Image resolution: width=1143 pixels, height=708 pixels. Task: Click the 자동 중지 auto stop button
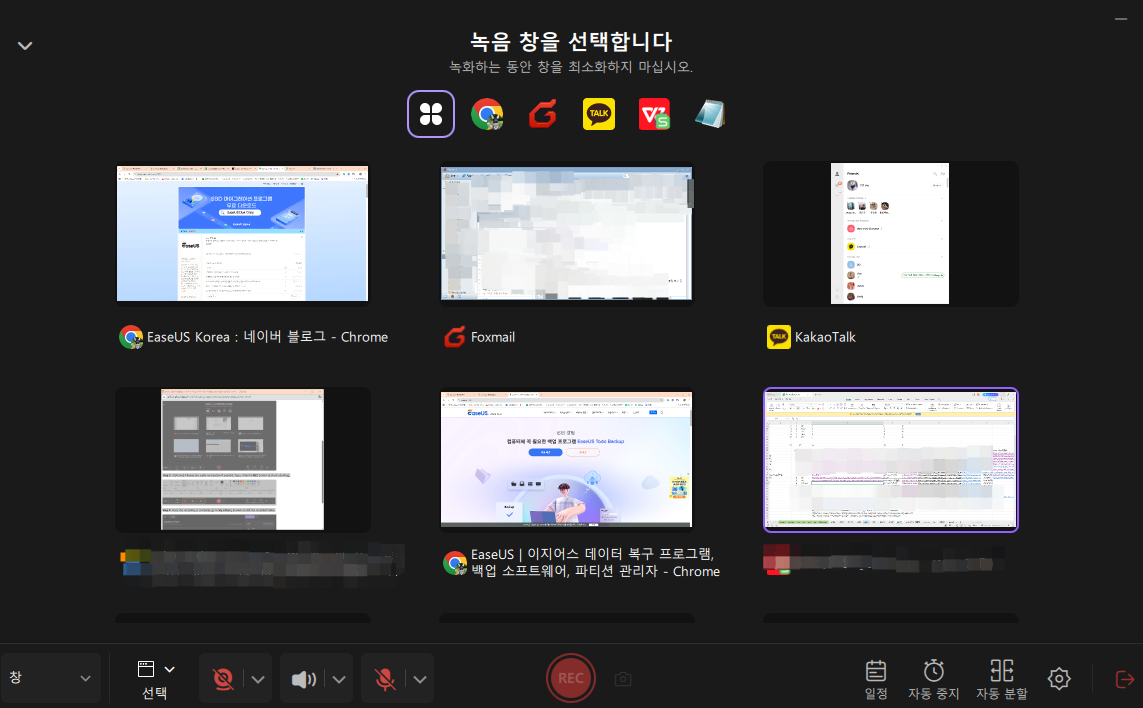click(933, 678)
